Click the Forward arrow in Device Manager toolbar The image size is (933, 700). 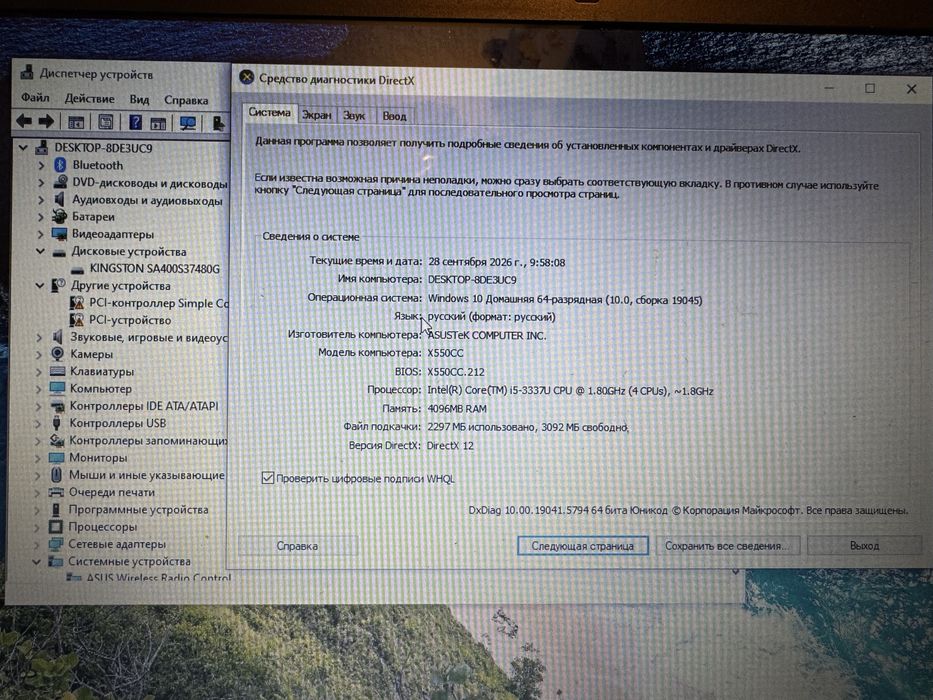pos(46,121)
